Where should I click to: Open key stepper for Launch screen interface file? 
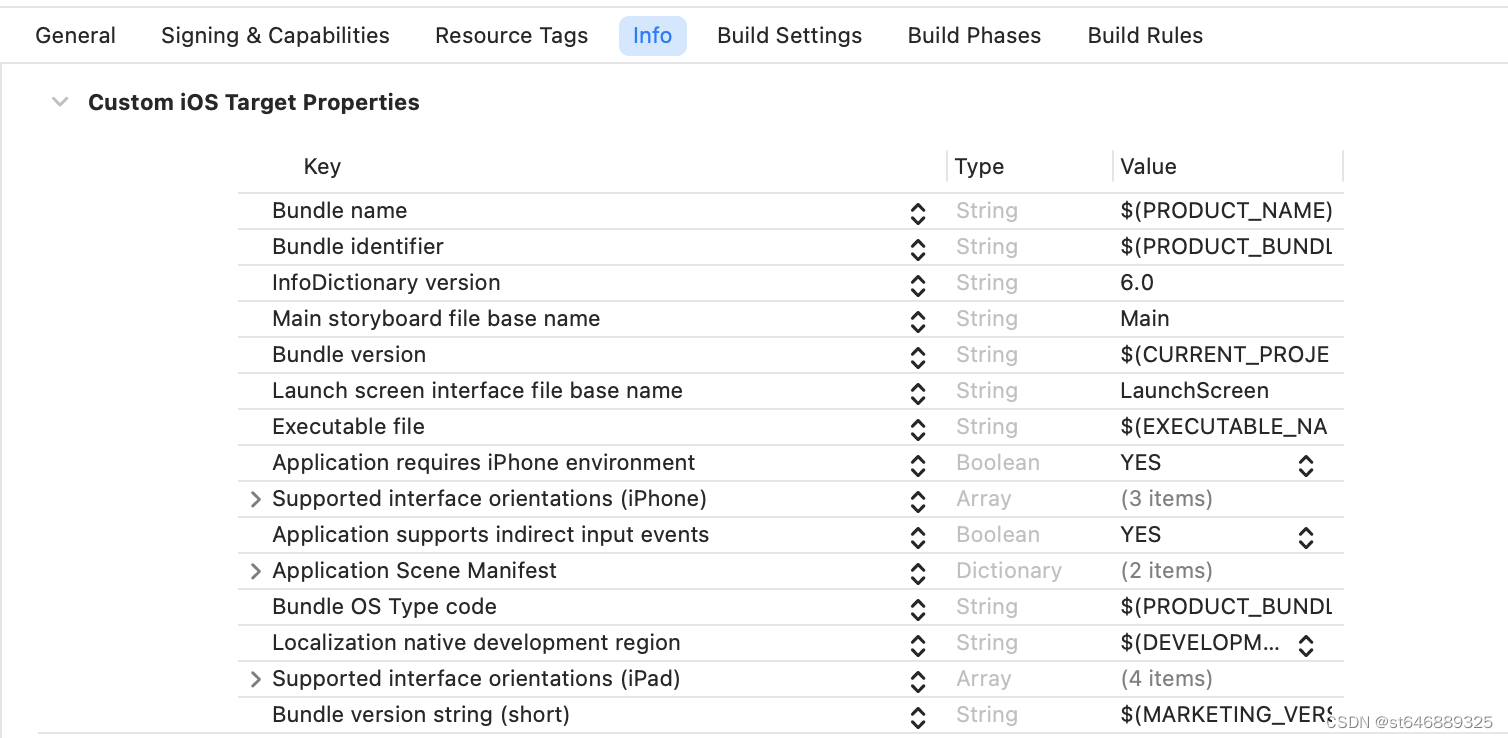(x=917, y=392)
